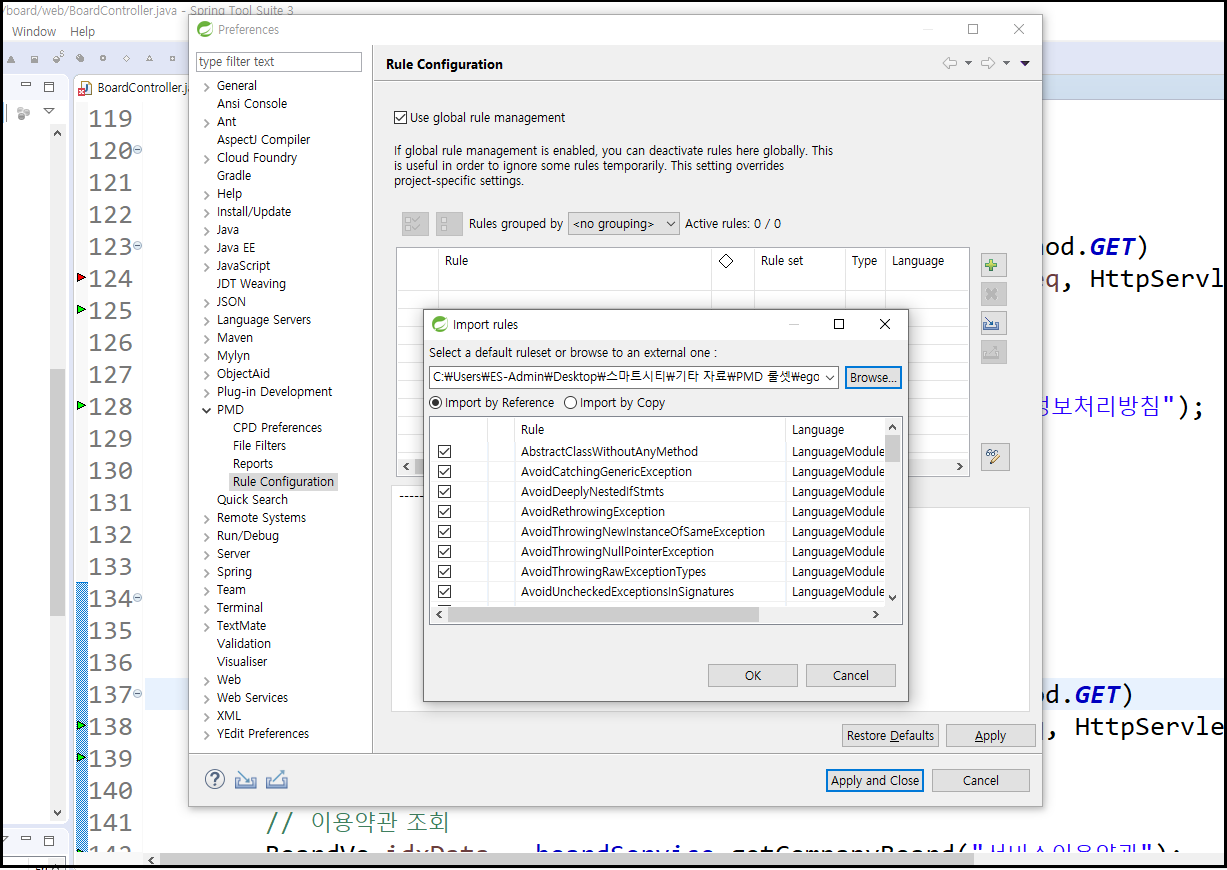
Task: Click the export rule set icon beside table
Action: click(993, 352)
